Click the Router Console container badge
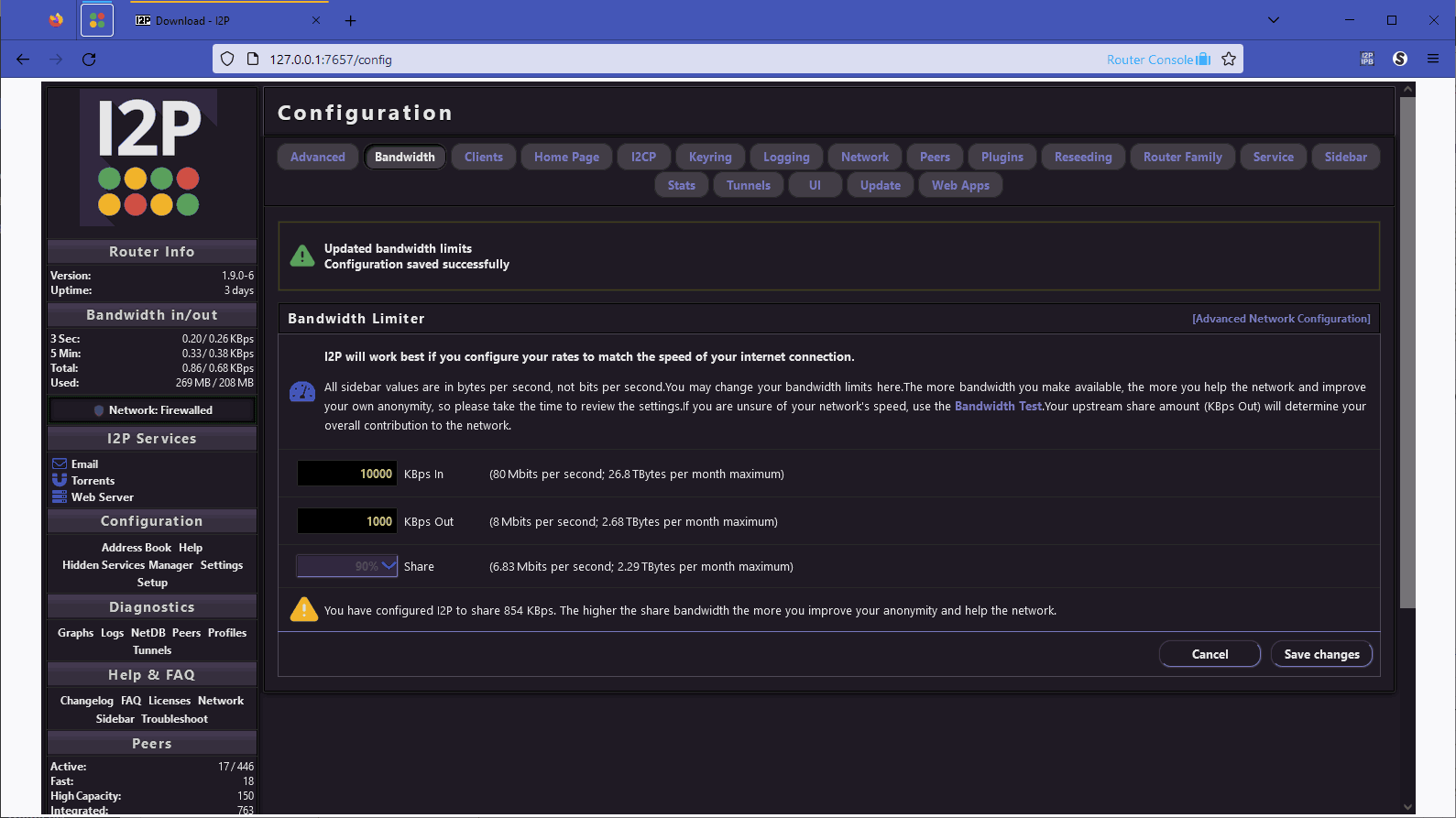 pyautogui.click(x=1158, y=60)
